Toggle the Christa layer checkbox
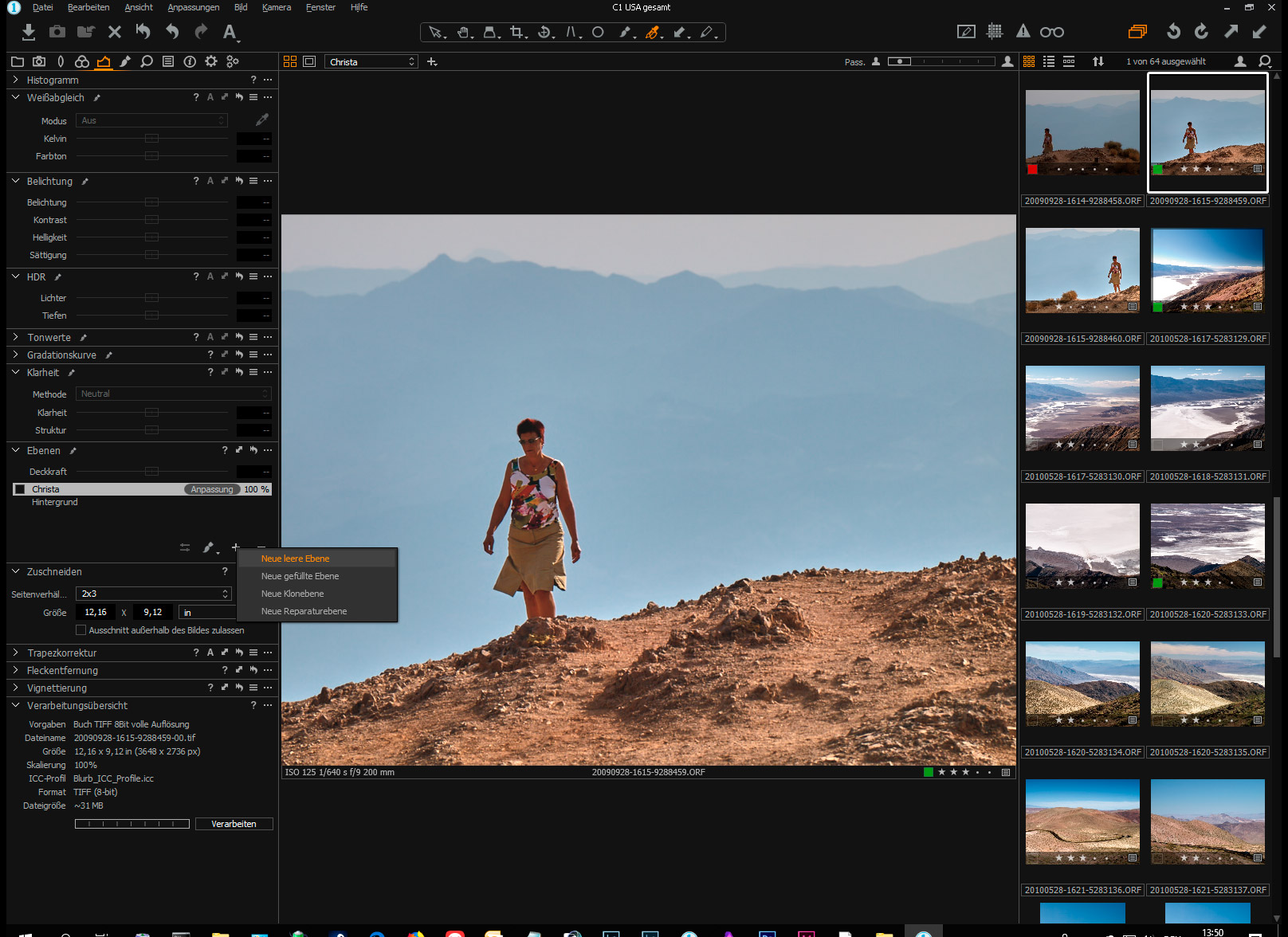Image resolution: width=1288 pixels, height=937 pixels. 20,489
